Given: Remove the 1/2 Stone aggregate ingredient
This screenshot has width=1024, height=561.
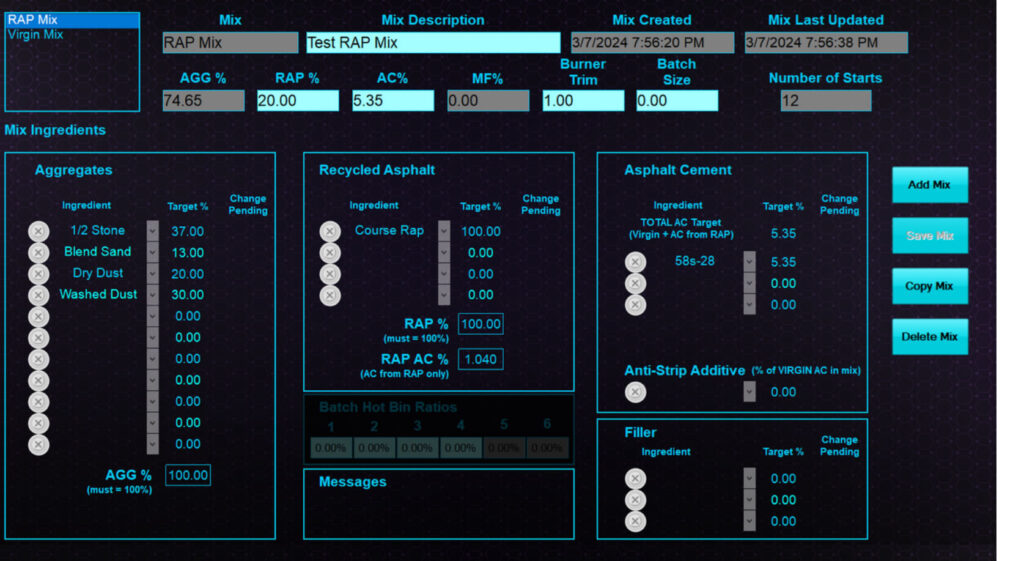Looking at the screenshot, I should [39, 231].
